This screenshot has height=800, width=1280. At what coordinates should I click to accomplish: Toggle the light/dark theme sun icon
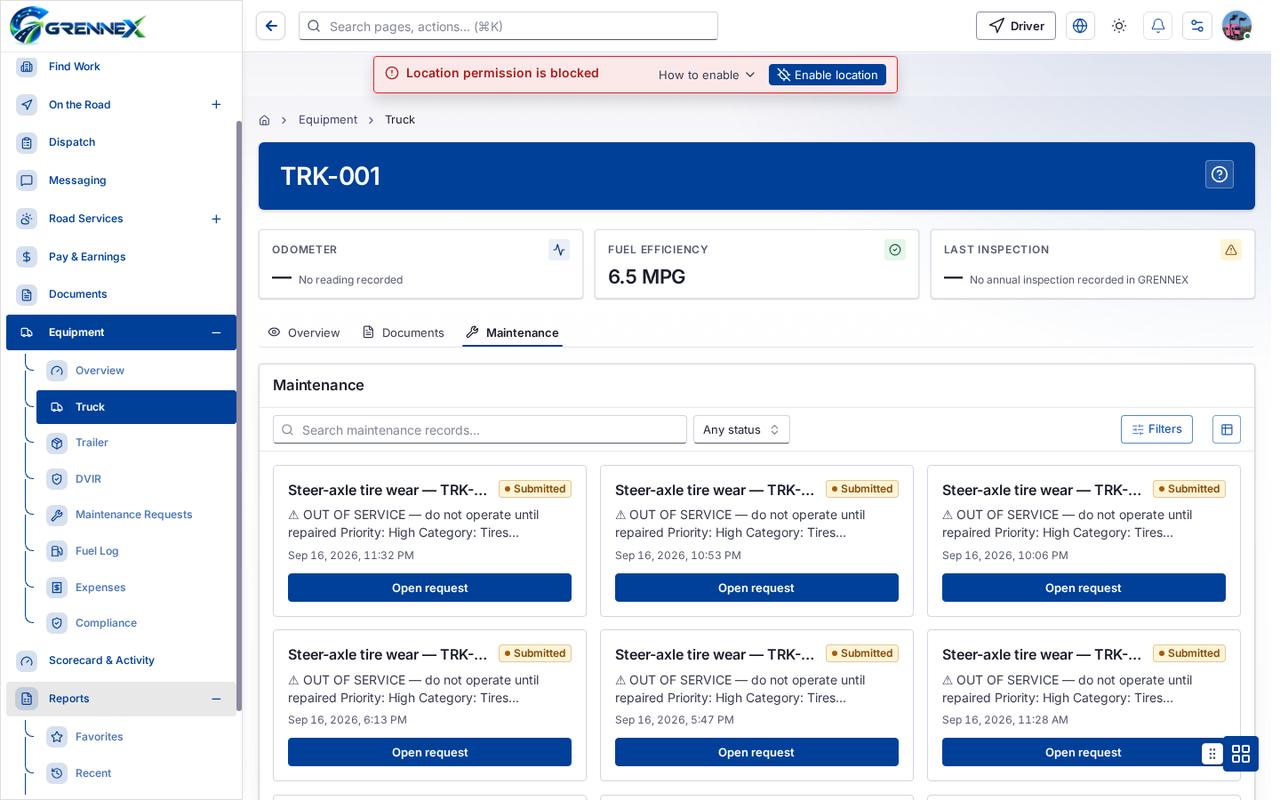pyautogui.click(x=1119, y=26)
